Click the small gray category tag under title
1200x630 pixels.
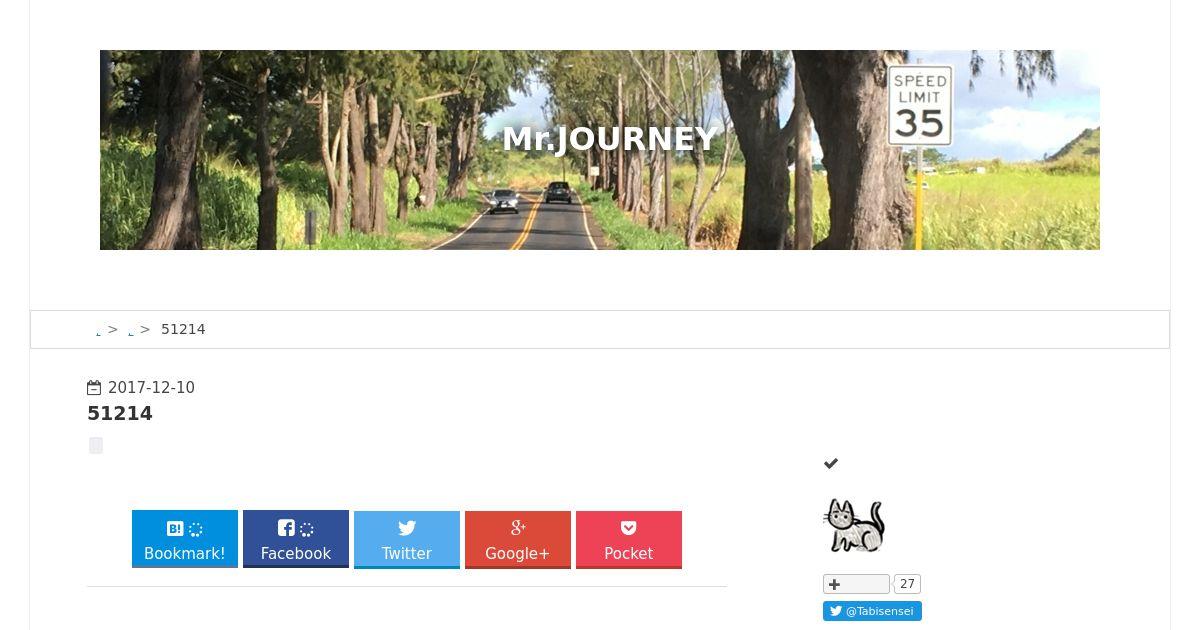coord(96,445)
